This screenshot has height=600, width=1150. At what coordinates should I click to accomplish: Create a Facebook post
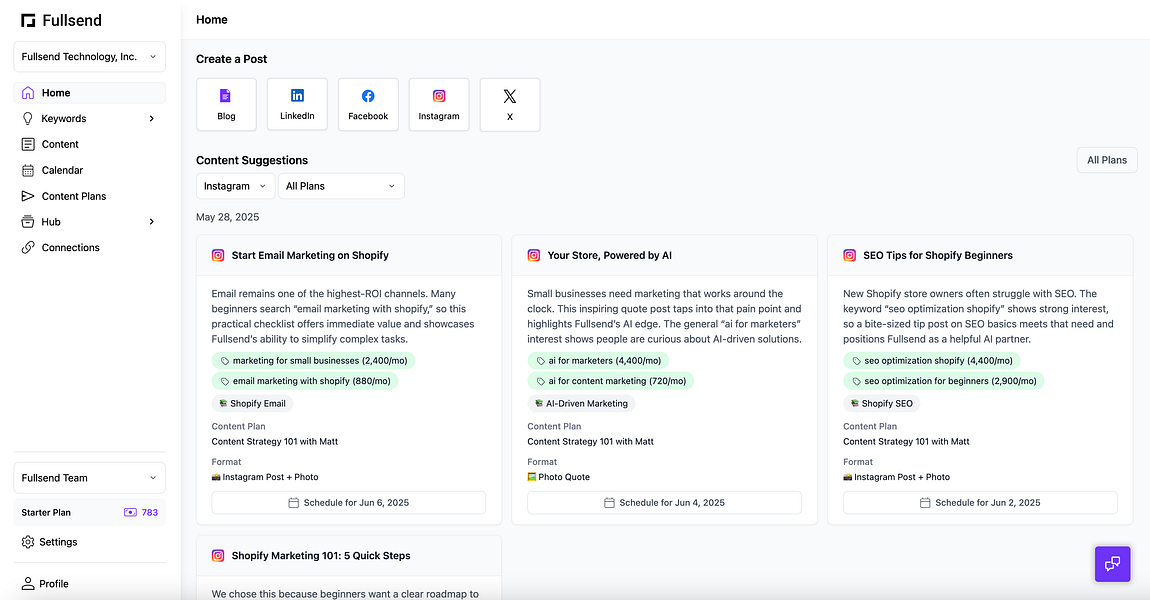point(368,105)
